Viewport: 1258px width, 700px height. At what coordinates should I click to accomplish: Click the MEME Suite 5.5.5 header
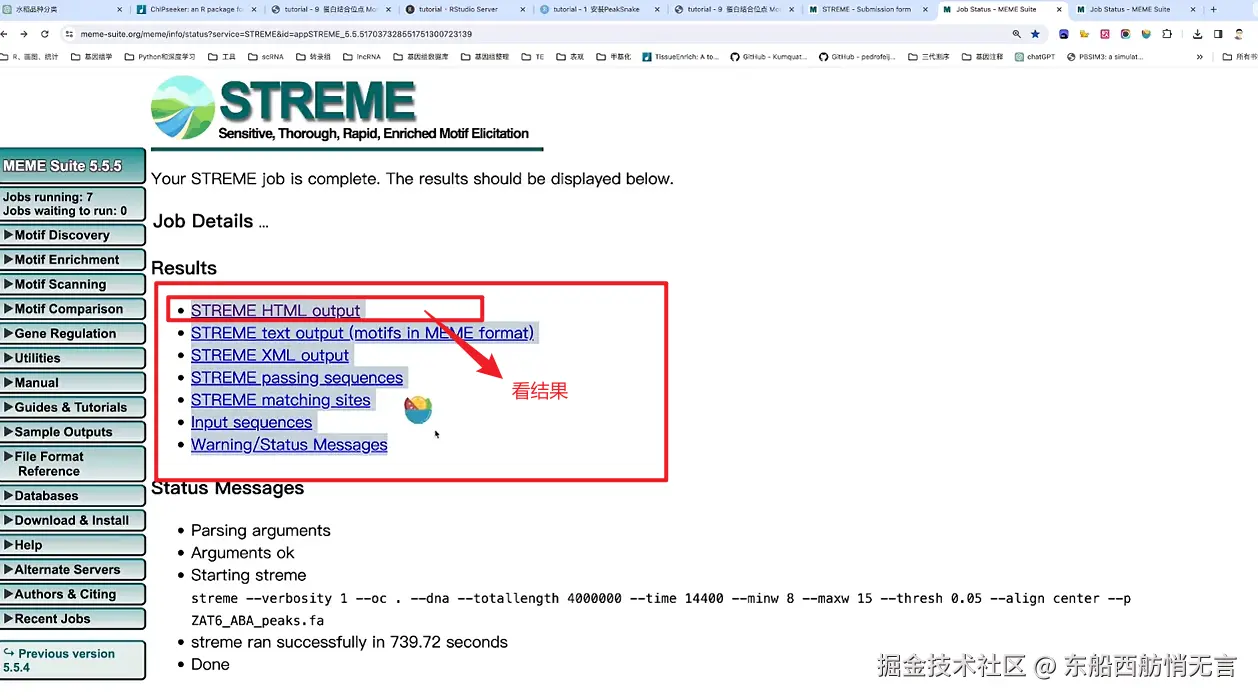tap(72, 166)
